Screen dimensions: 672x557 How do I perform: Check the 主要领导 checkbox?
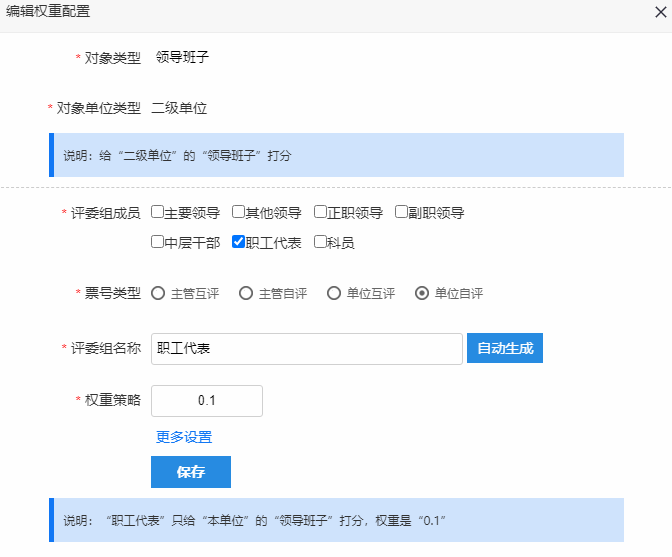(157, 212)
